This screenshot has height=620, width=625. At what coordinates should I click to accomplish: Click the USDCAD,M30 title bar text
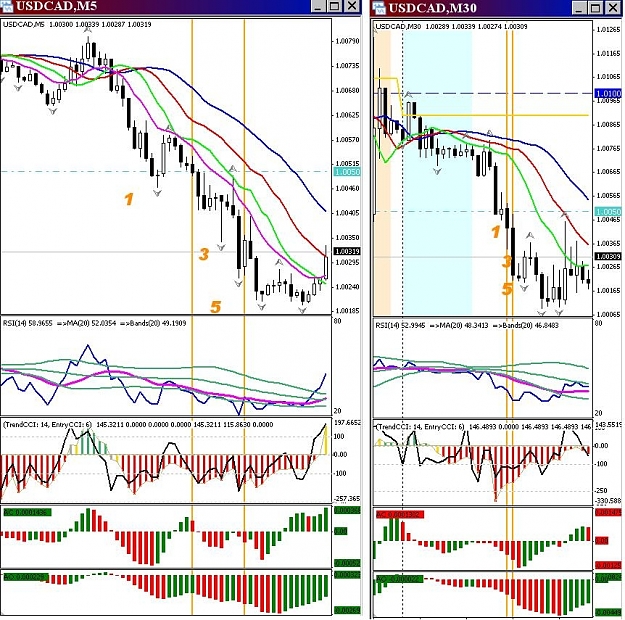tap(432, 8)
